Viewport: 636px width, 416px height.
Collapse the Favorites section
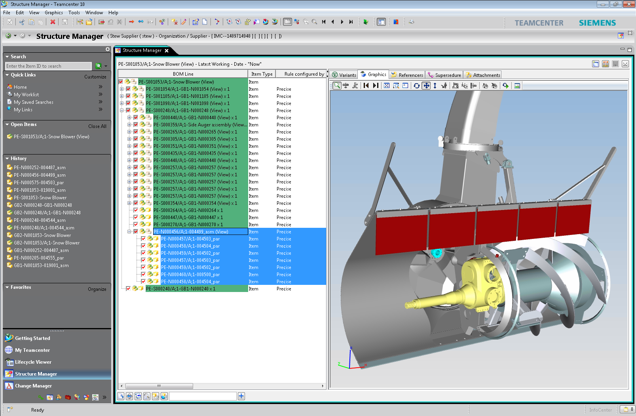7,287
